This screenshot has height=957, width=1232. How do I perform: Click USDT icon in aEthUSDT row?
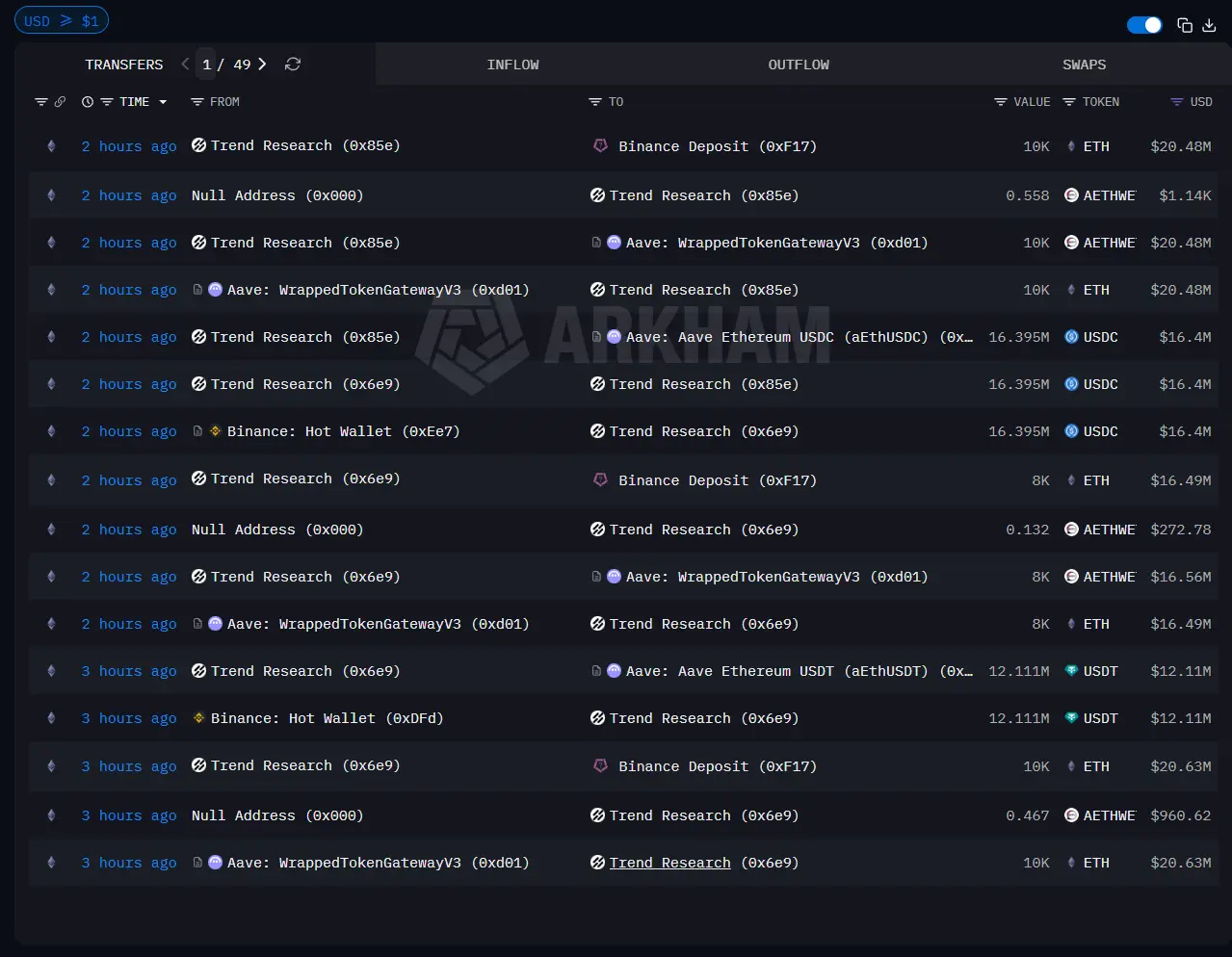tap(1071, 671)
